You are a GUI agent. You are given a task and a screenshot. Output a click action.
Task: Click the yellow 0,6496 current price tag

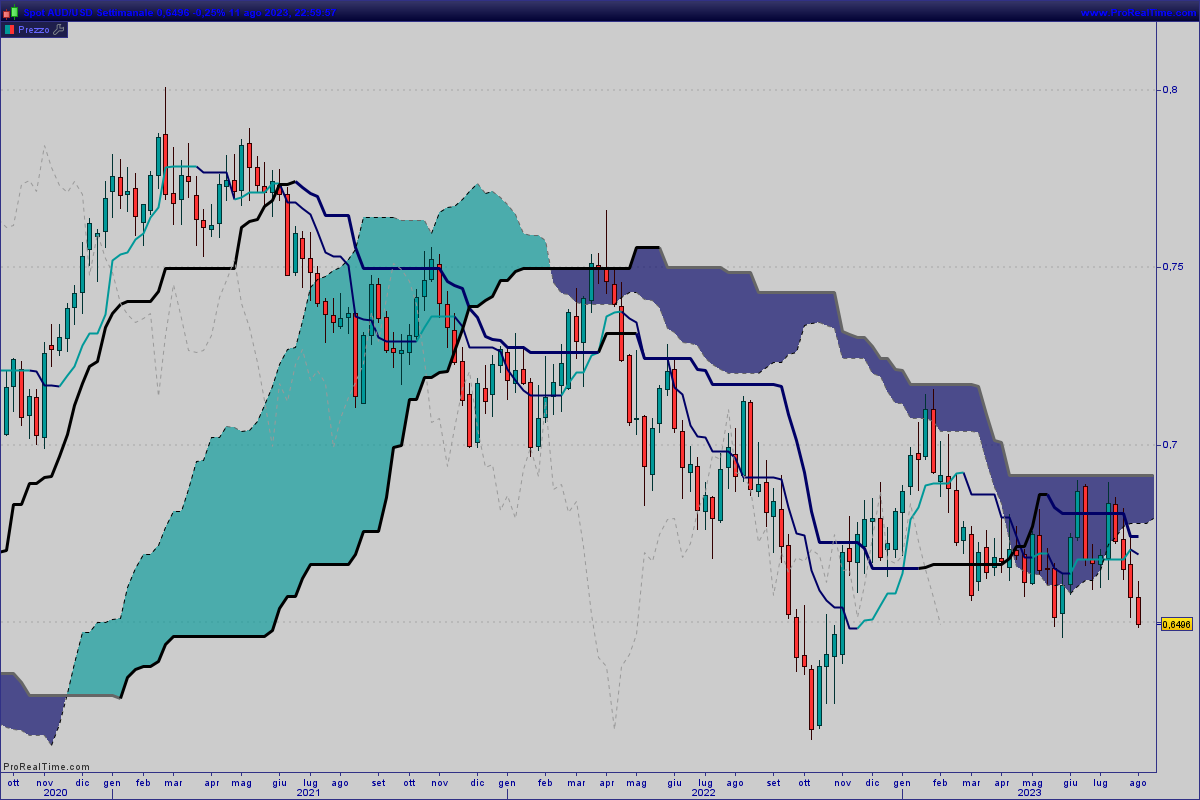(1176, 624)
